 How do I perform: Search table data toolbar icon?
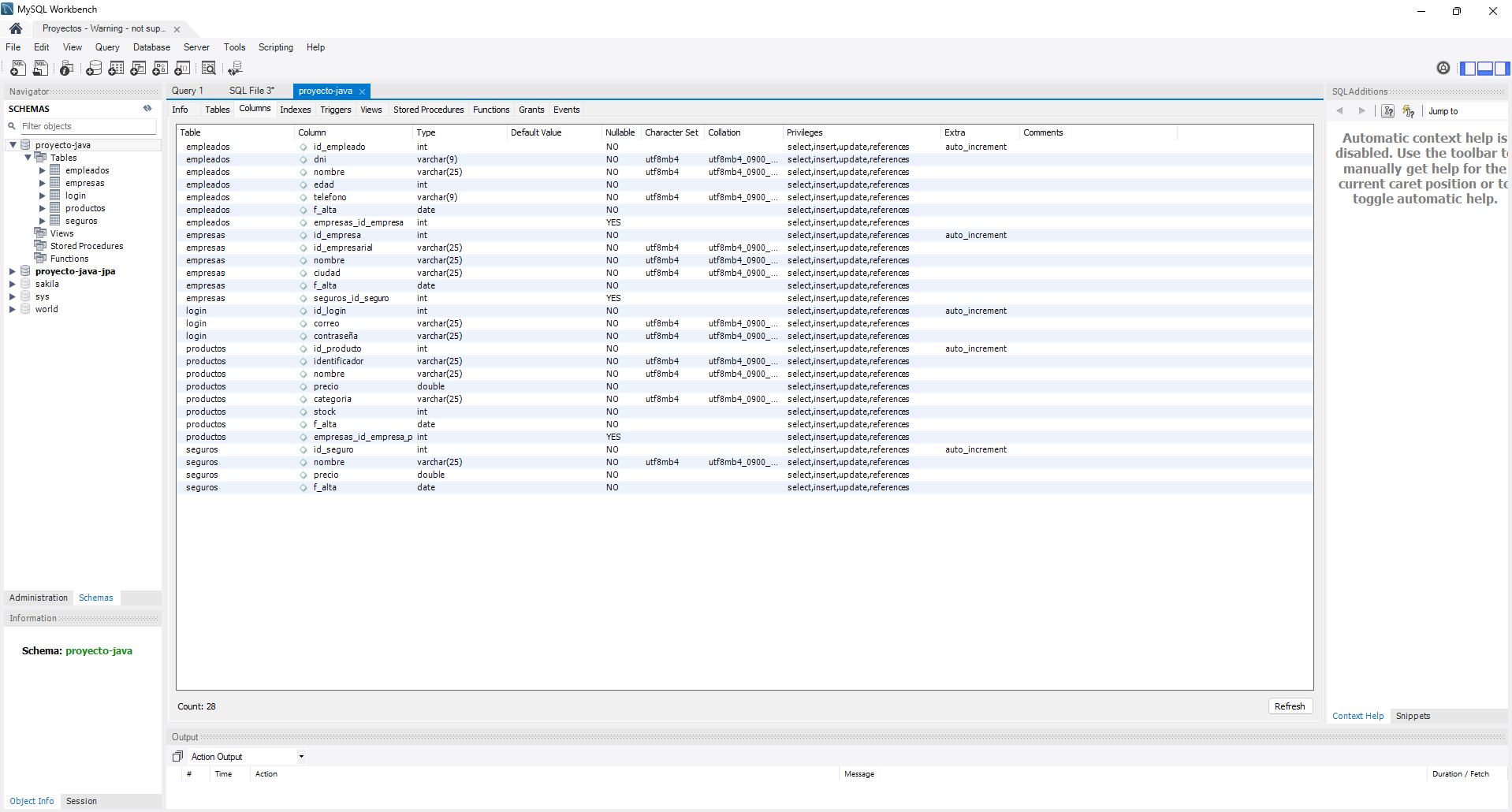pos(209,69)
